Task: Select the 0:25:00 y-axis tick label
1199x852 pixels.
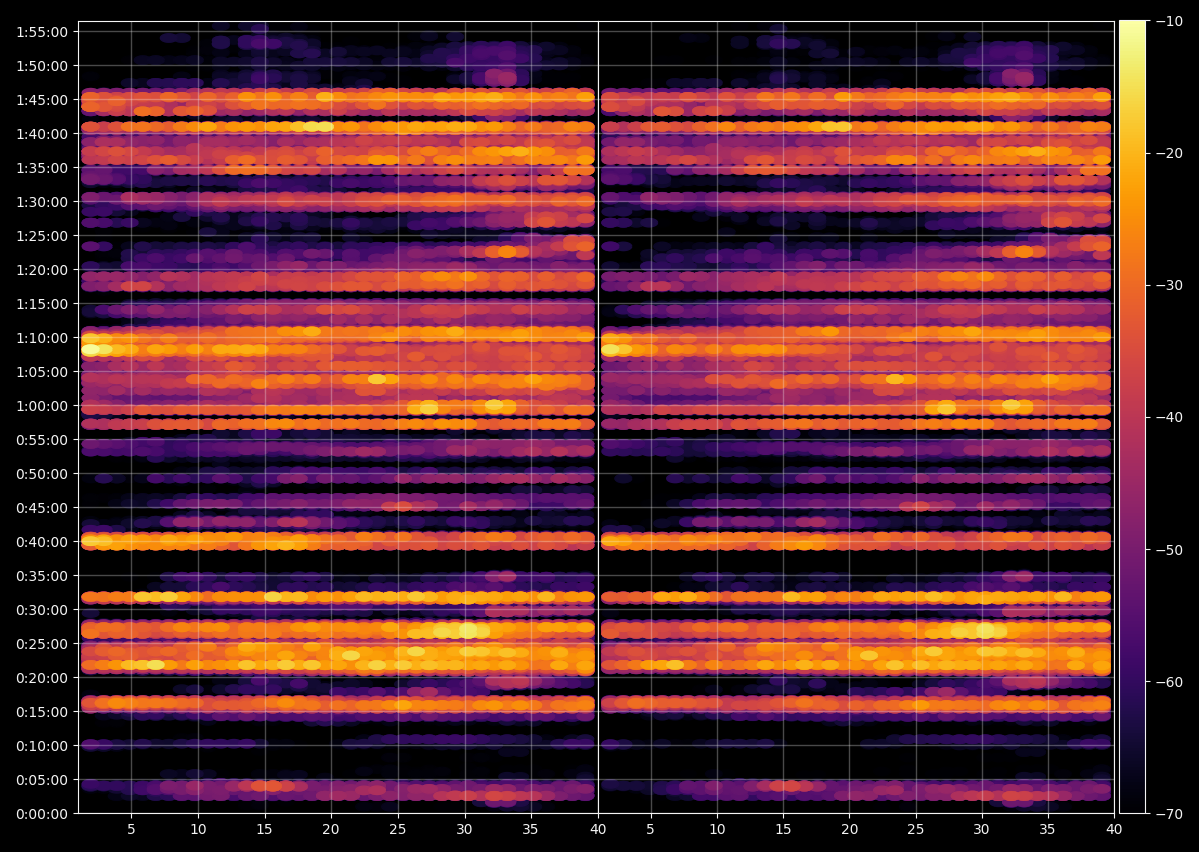Action: tap(42, 644)
